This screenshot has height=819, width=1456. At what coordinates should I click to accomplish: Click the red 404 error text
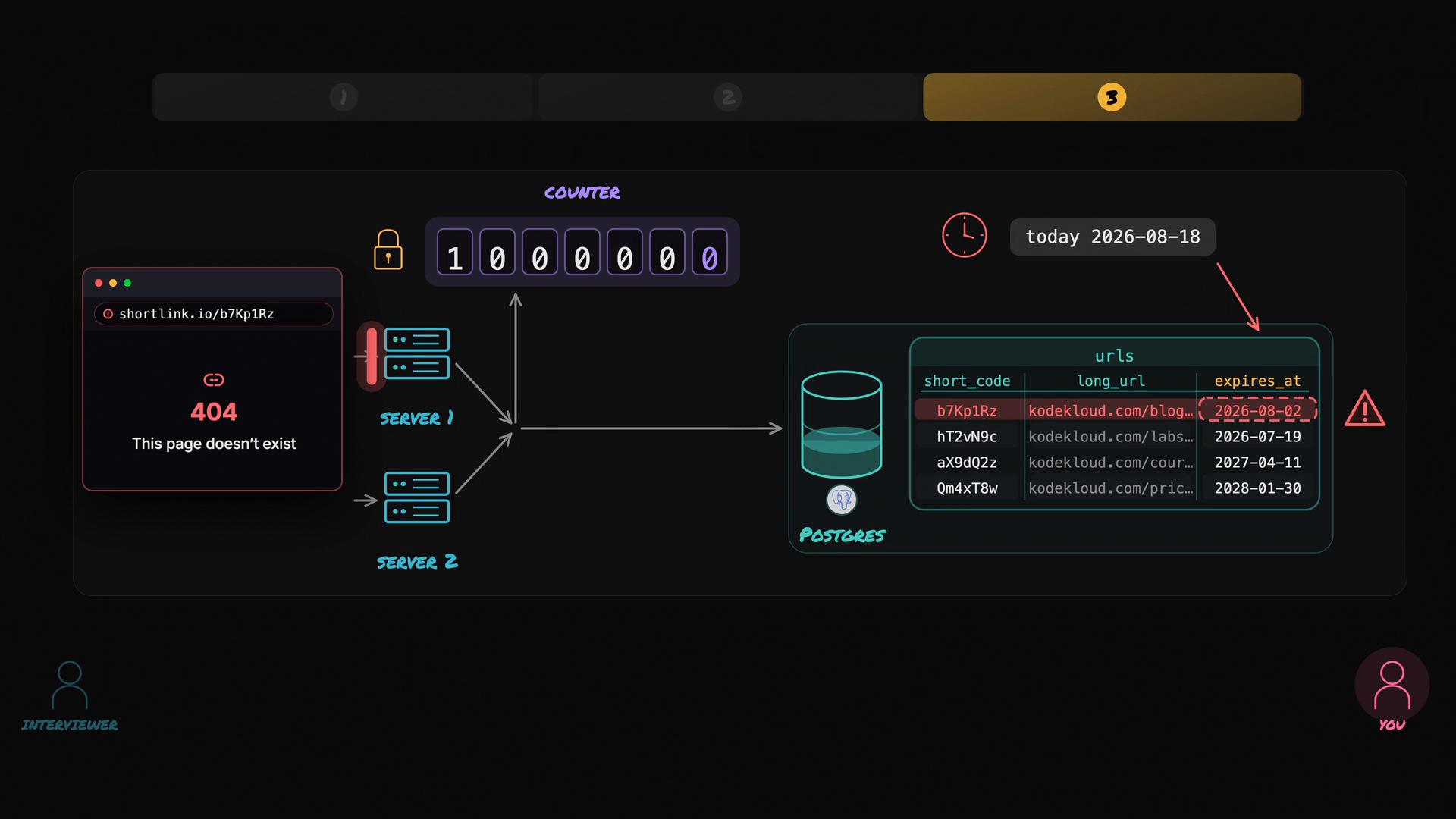click(214, 412)
